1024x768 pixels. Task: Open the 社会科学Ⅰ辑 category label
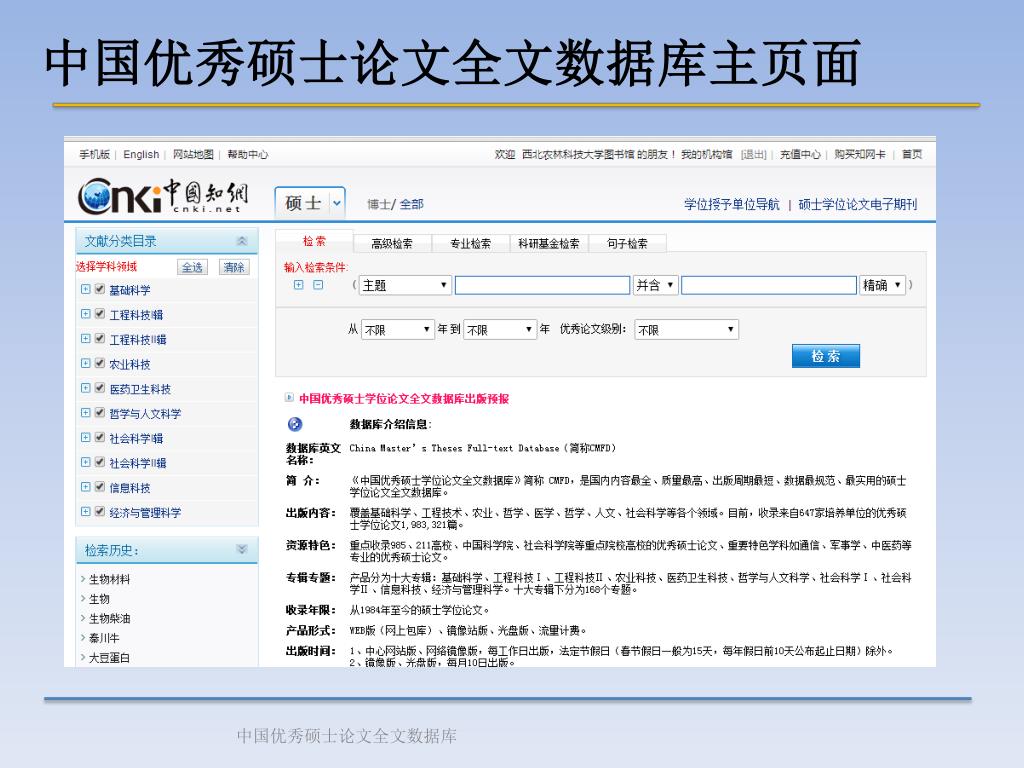(136, 438)
